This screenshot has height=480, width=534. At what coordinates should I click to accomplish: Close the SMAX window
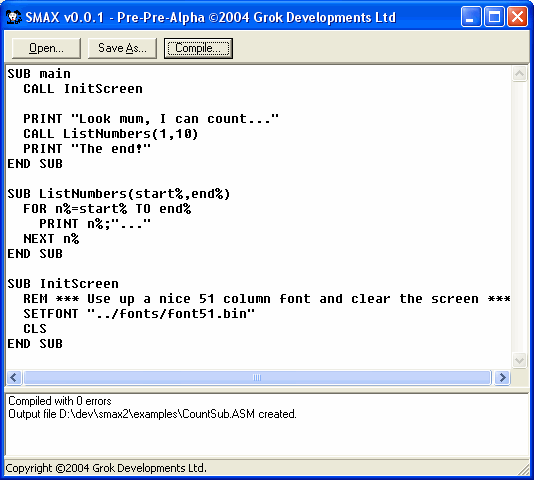[x=518, y=16]
